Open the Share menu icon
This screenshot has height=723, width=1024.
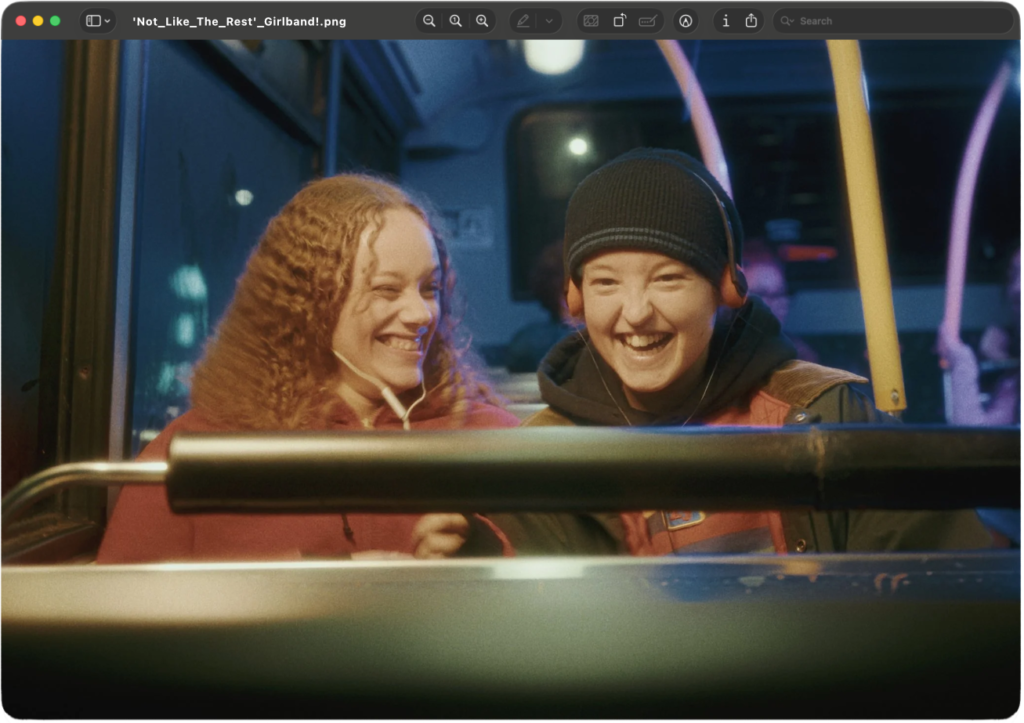[751, 21]
